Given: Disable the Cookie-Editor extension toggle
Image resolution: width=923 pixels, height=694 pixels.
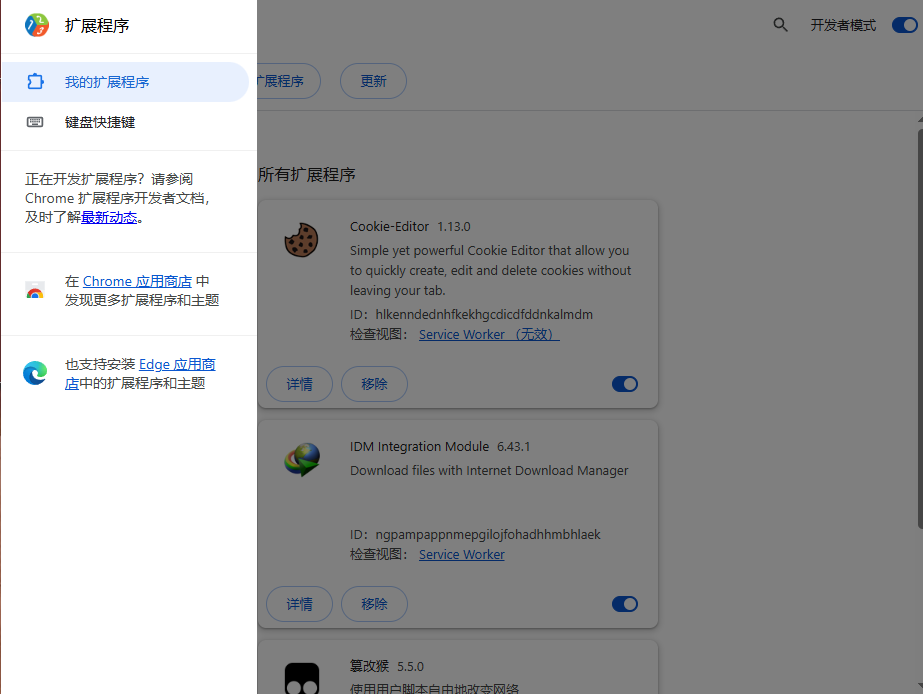Looking at the screenshot, I should click(x=625, y=384).
